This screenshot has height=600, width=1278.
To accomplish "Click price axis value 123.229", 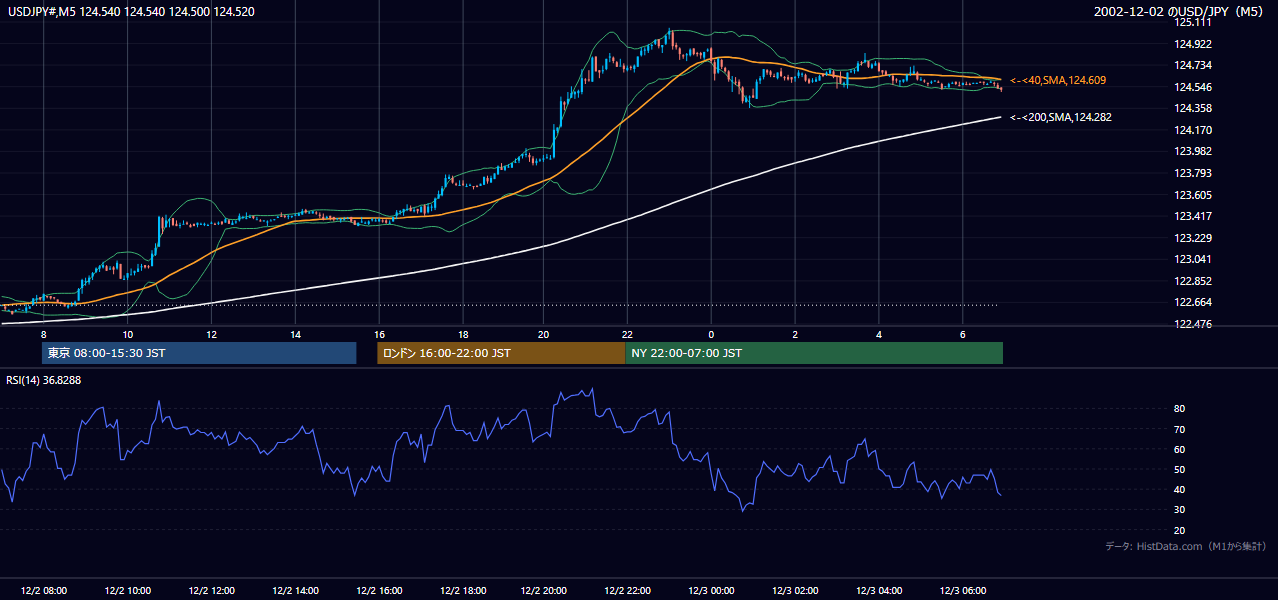I will (1192, 238).
